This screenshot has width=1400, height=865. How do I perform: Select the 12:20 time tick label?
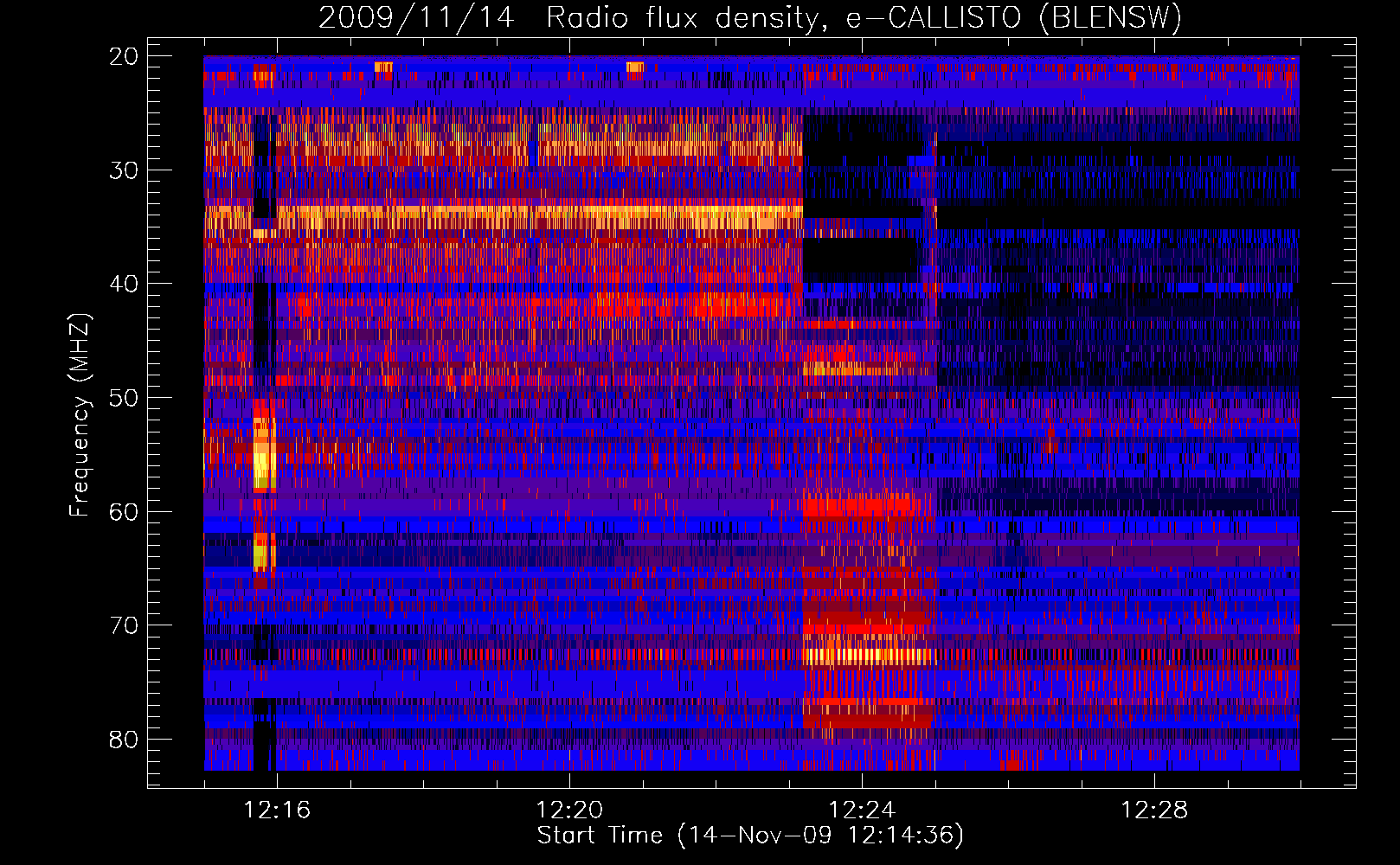569,811
